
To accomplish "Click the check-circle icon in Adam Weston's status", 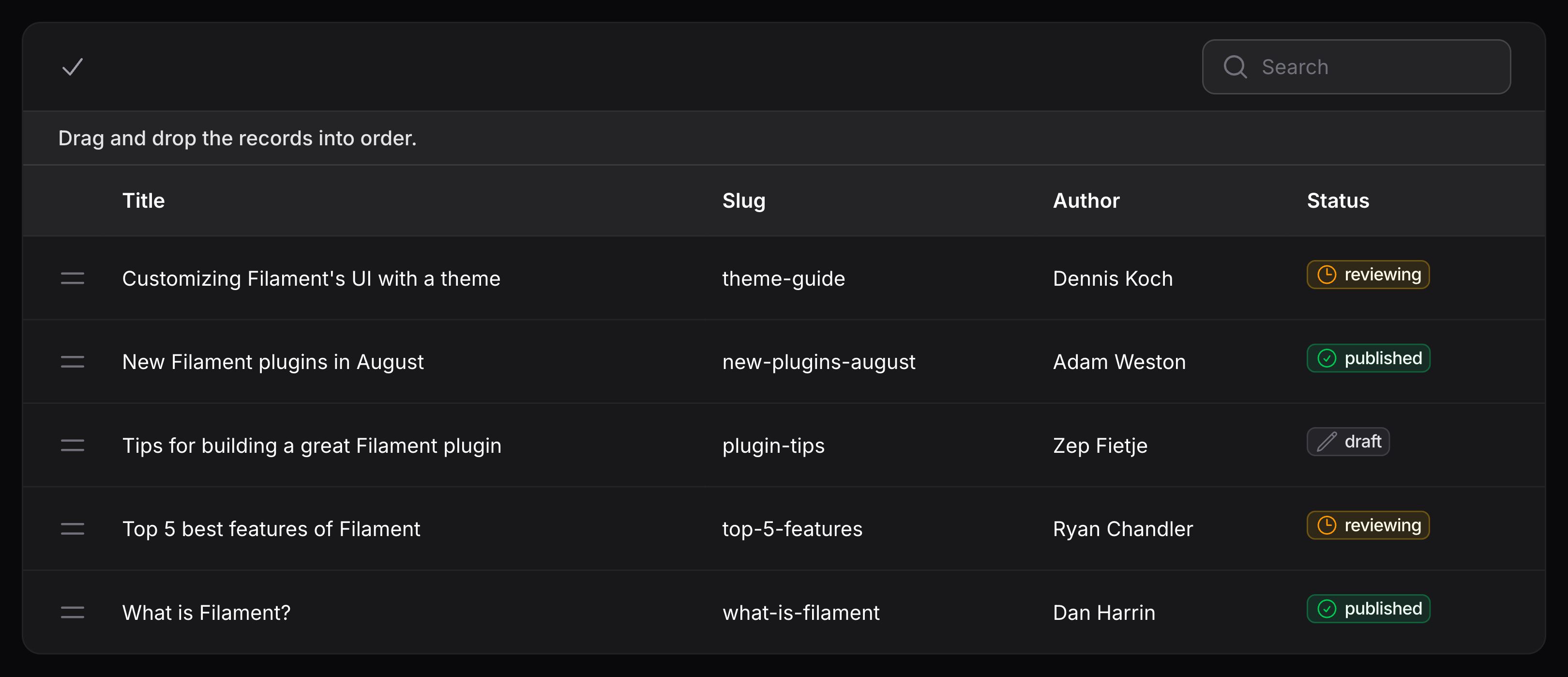I will (1327, 358).
